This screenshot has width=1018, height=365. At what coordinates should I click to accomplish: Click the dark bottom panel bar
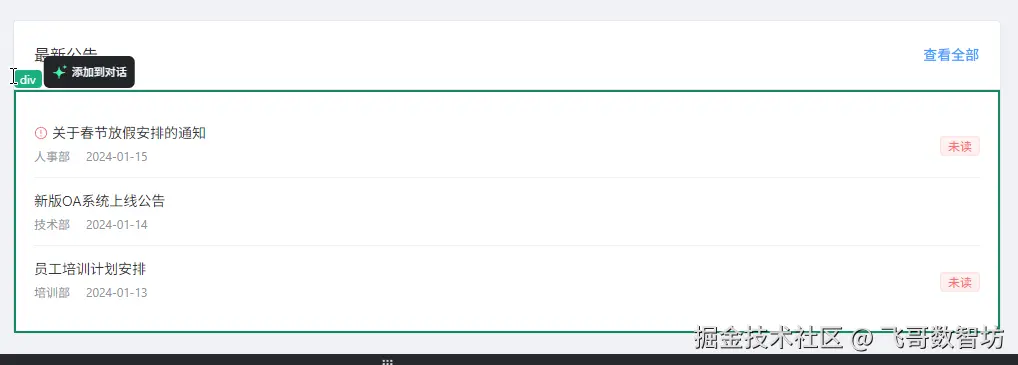pos(509,360)
